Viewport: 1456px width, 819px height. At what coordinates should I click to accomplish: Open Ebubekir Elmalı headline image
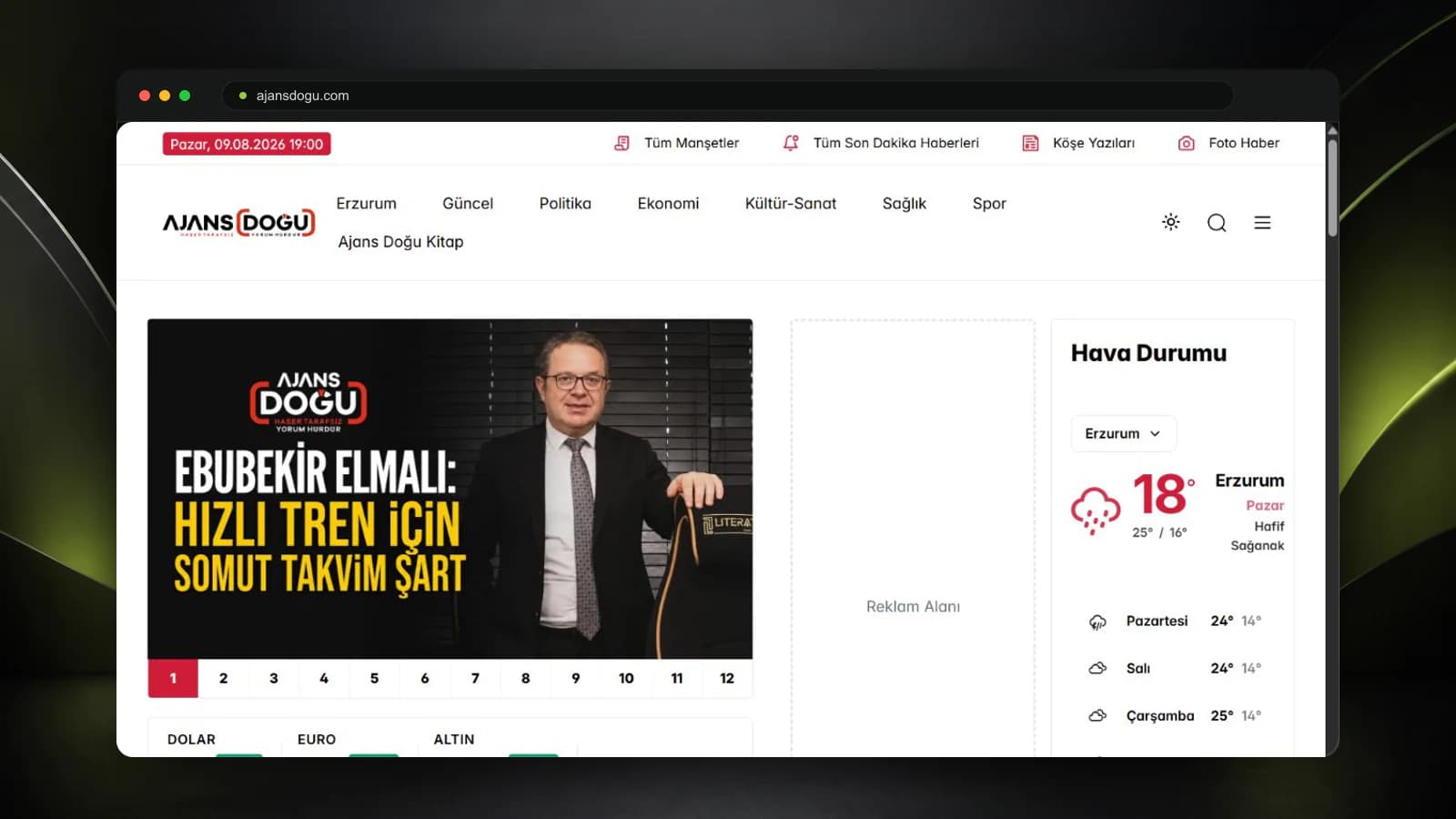(450, 489)
